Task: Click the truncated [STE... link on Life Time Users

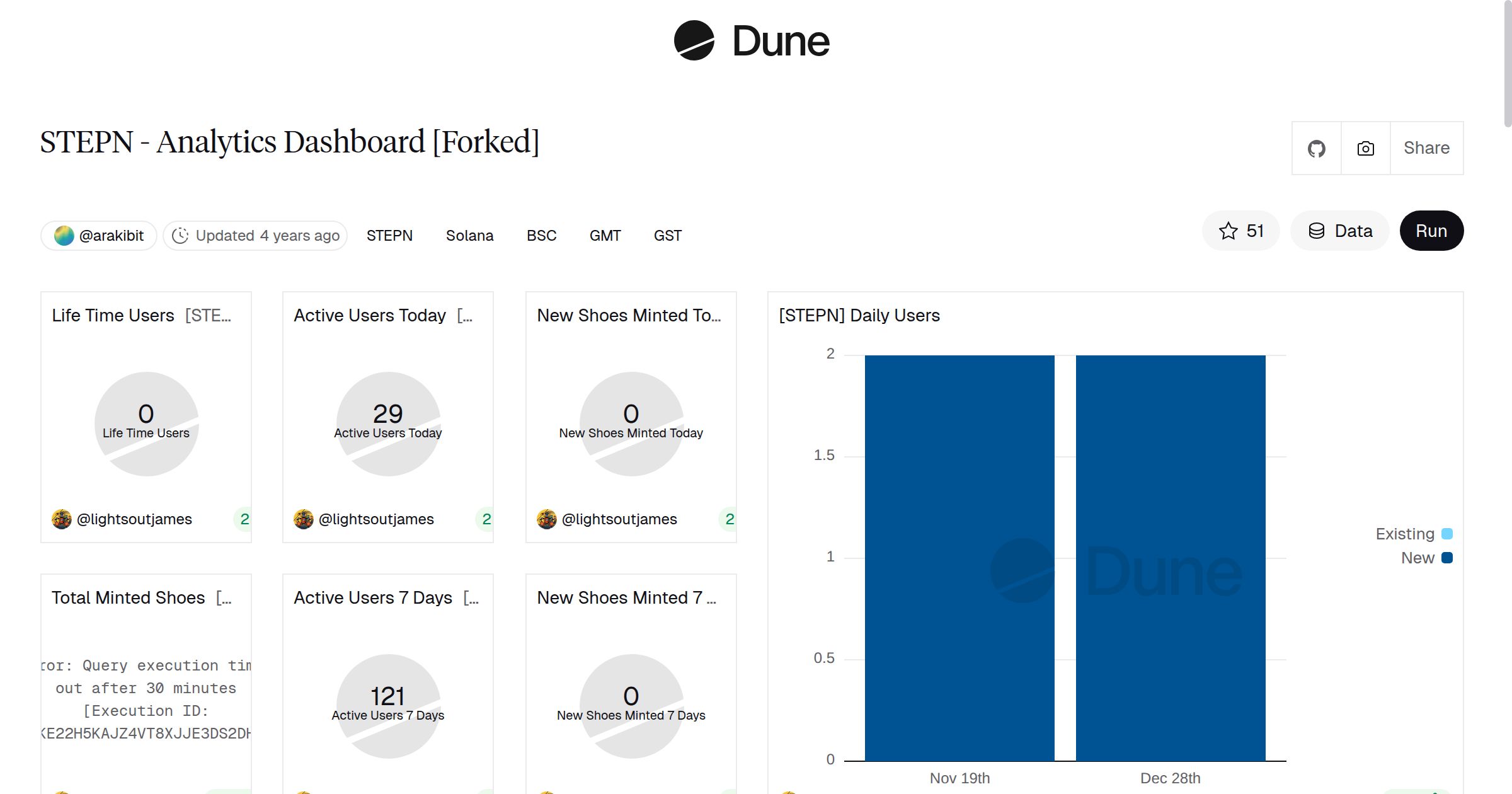Action: [x=209, y=315]
